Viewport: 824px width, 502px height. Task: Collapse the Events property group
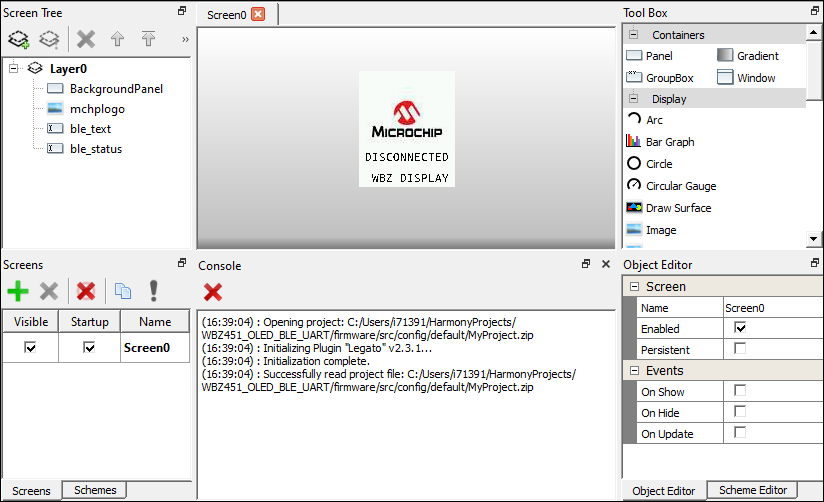tap(634, 371)
